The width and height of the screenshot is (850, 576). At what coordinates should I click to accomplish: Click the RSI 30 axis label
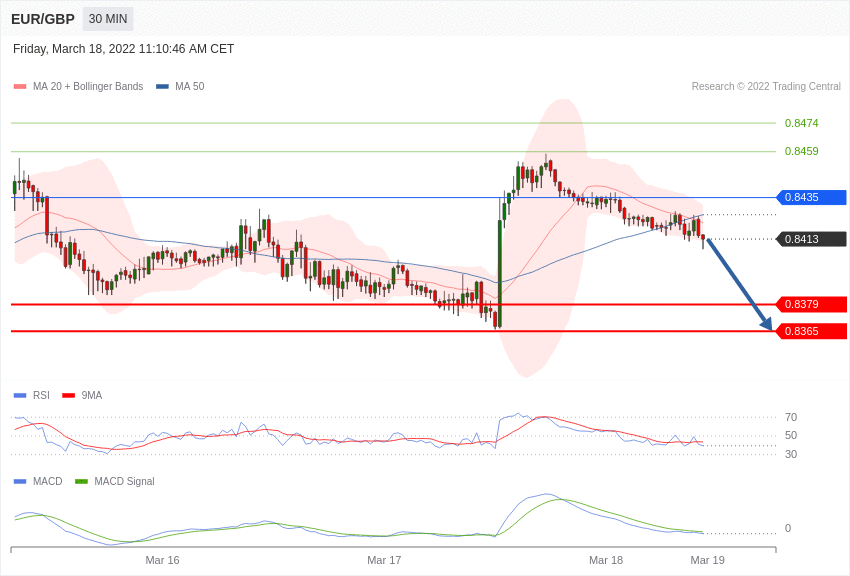(x=791, y=454)
